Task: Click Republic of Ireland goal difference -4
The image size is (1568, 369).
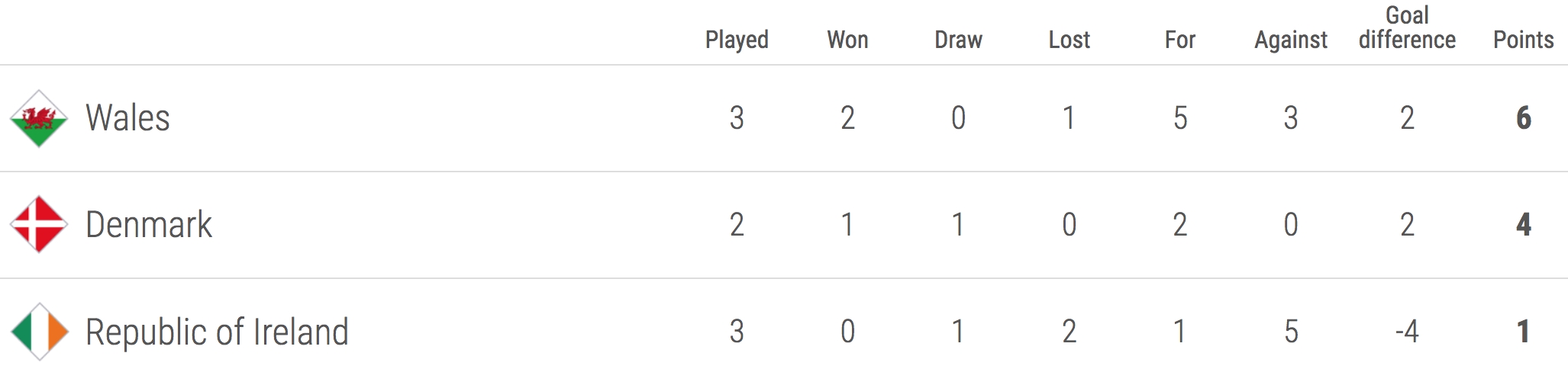Action: click(1407, 332)
